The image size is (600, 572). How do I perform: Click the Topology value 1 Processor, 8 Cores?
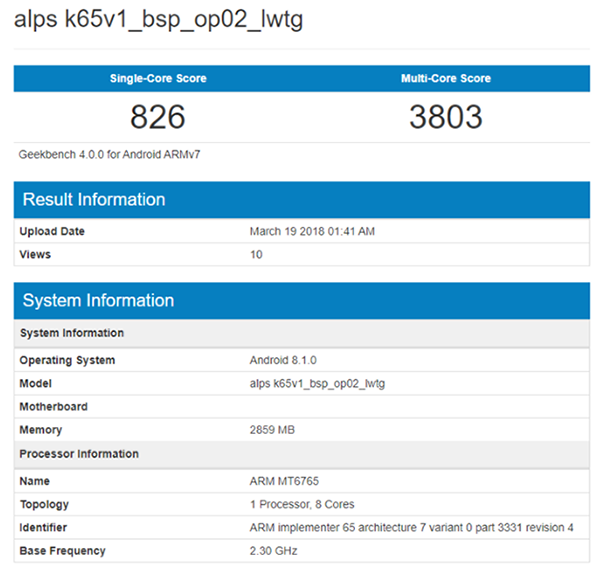pos(301,504)
